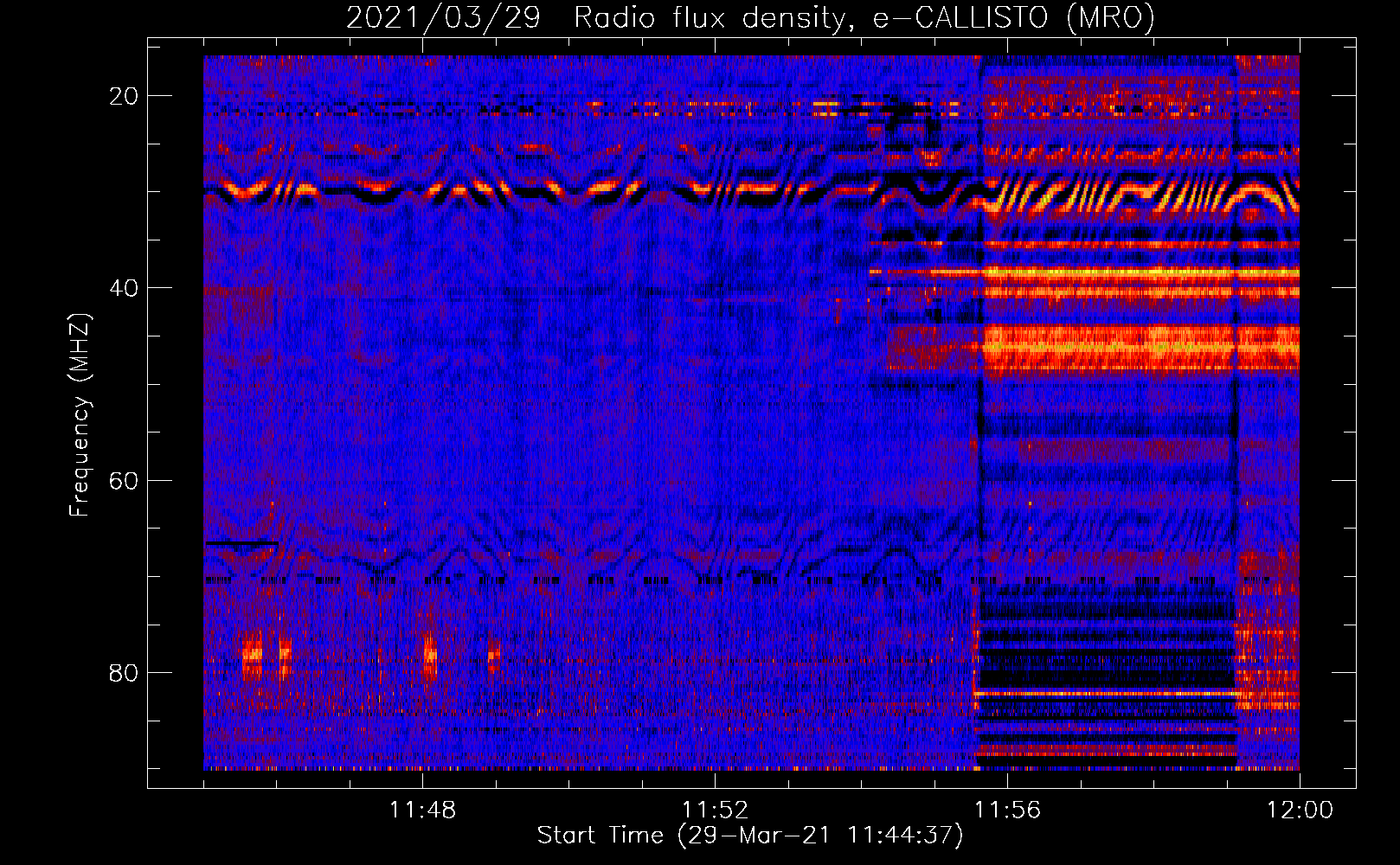Click the 12:00 time tick label
The height and width of the screenshot is (865, 1400).
(1300, 811)
